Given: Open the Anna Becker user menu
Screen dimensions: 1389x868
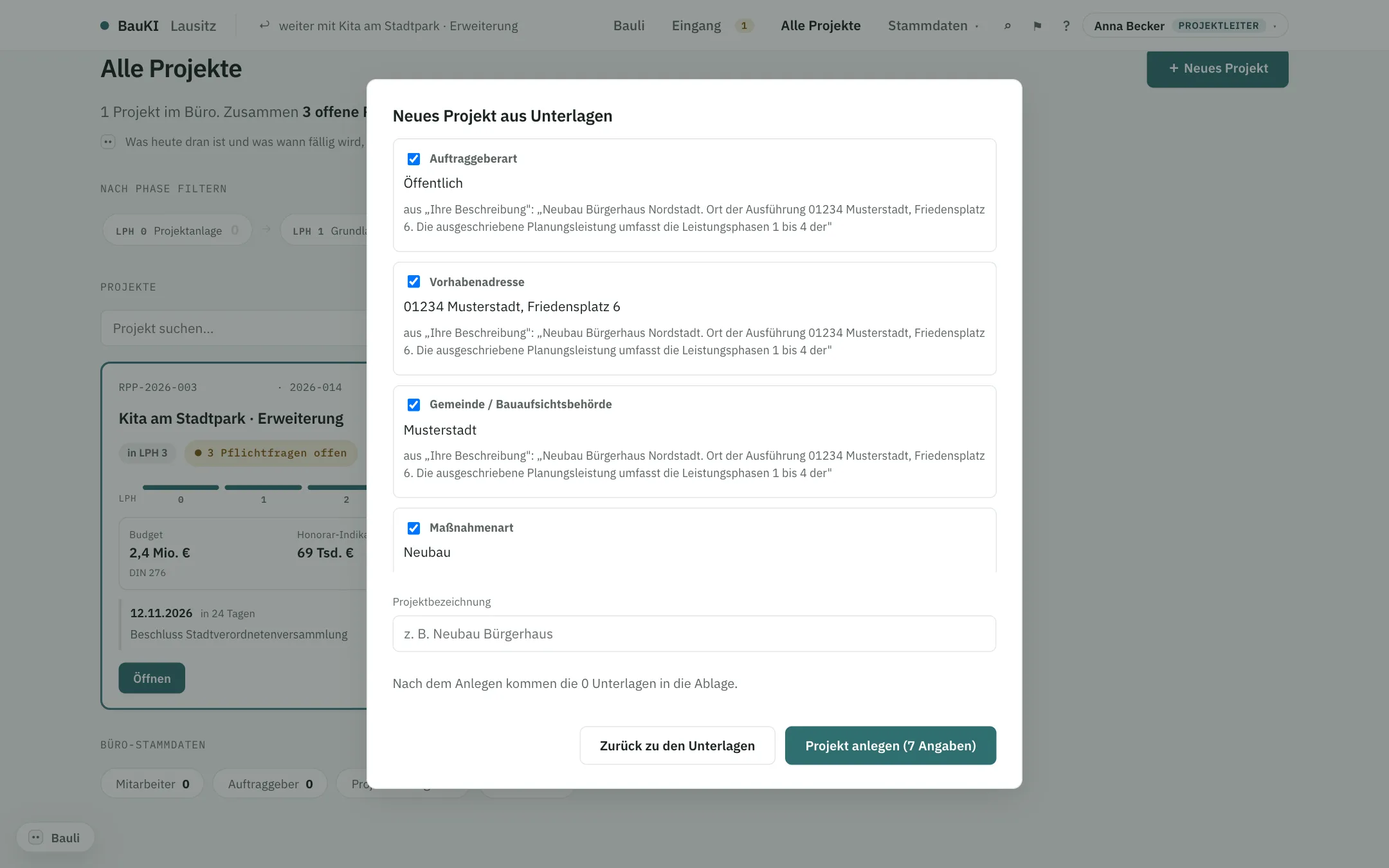Looking at the screenshot, I should (x=1185, y=26).
